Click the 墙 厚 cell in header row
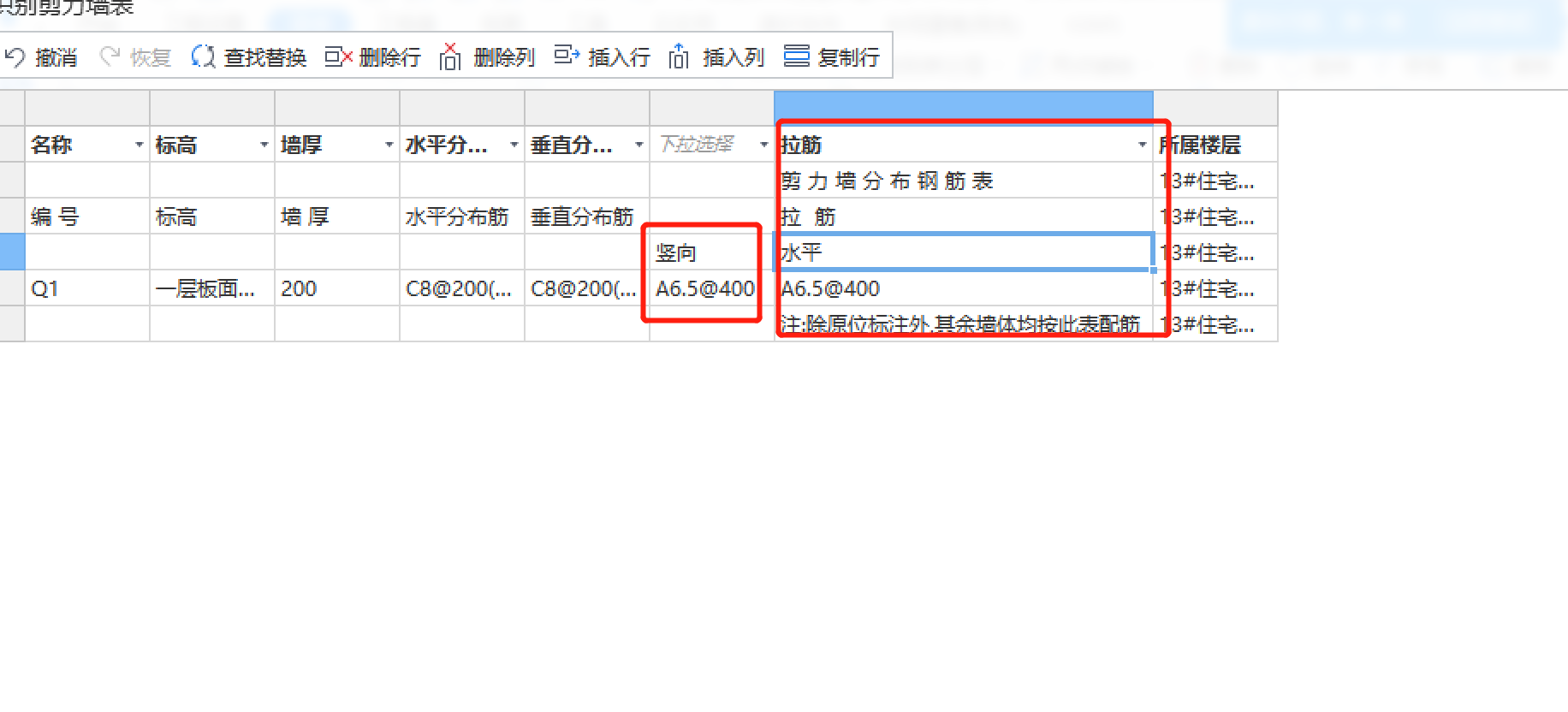Screen dimensions: 1568x712 [337, 217]
